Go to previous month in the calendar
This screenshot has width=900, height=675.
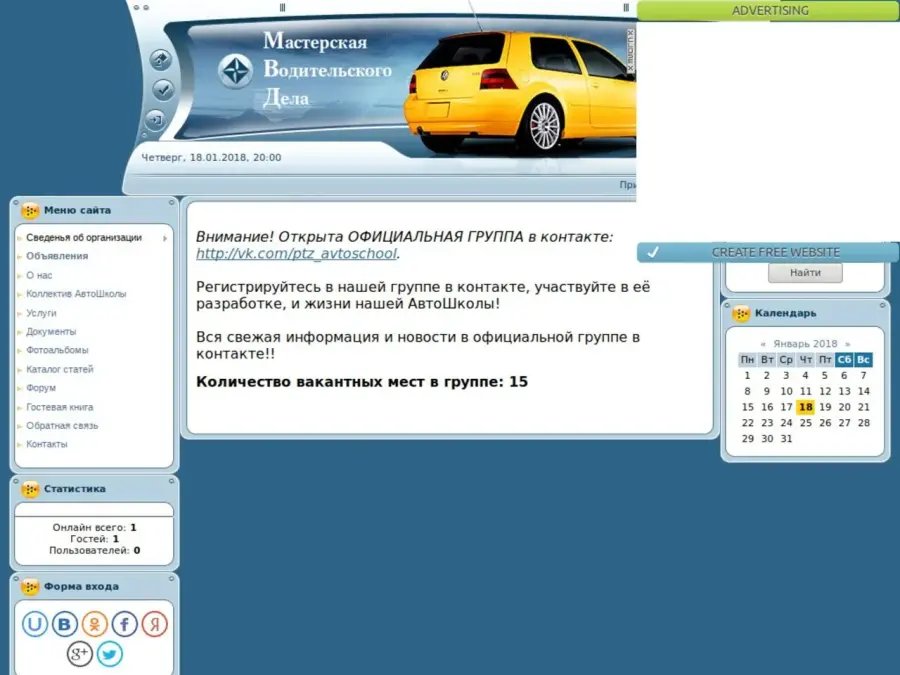tap(763, 344)
